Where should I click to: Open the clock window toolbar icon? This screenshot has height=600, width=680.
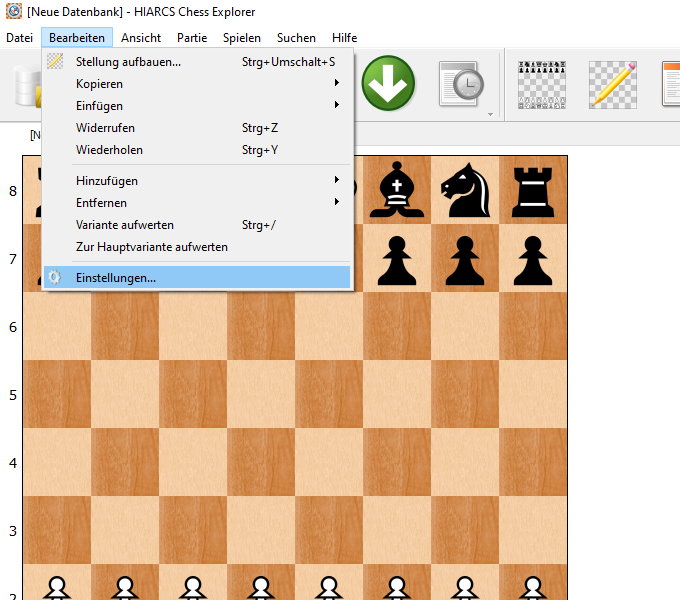tap(461, 84)
